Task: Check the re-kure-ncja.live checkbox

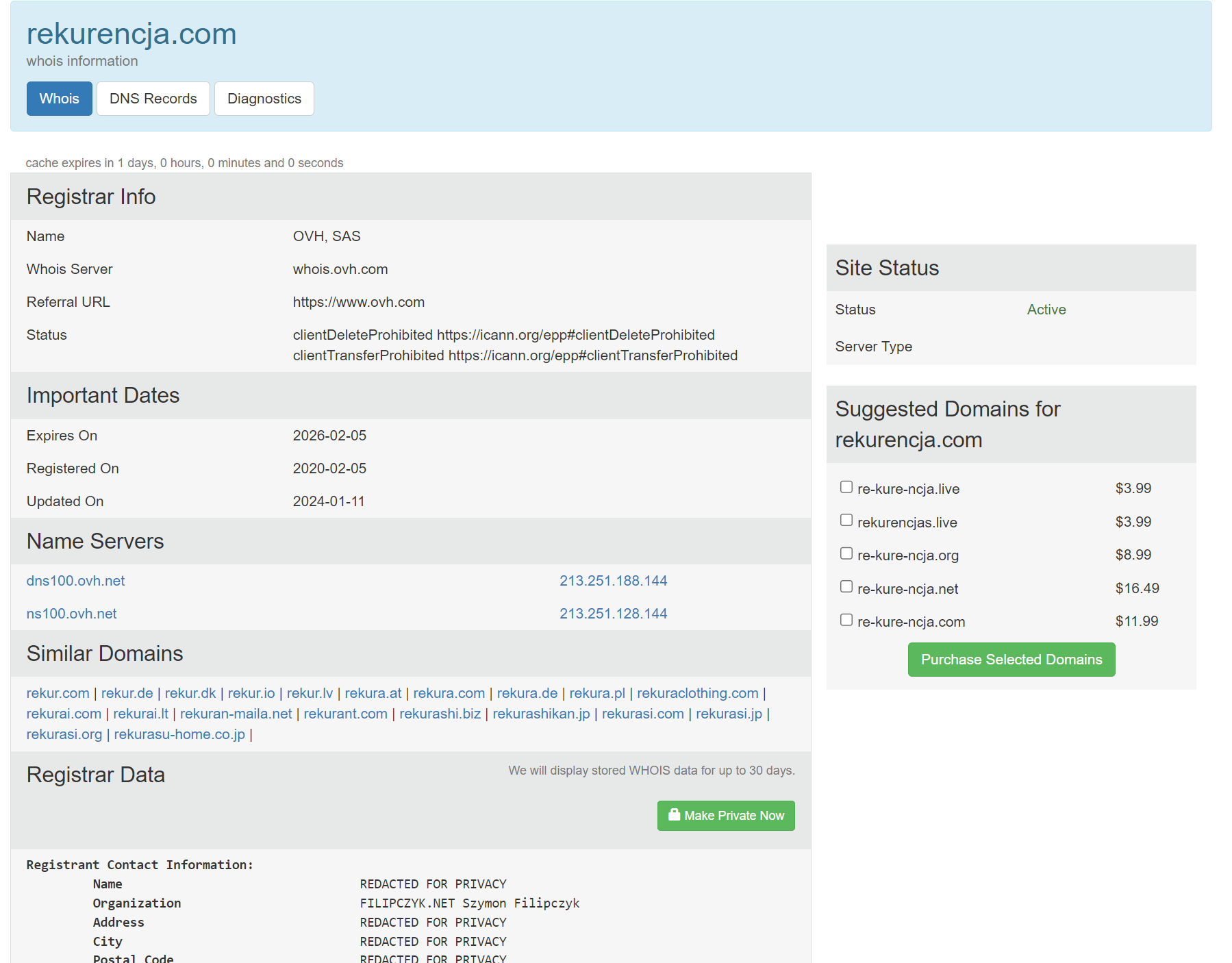Action: tap(846, 487)
